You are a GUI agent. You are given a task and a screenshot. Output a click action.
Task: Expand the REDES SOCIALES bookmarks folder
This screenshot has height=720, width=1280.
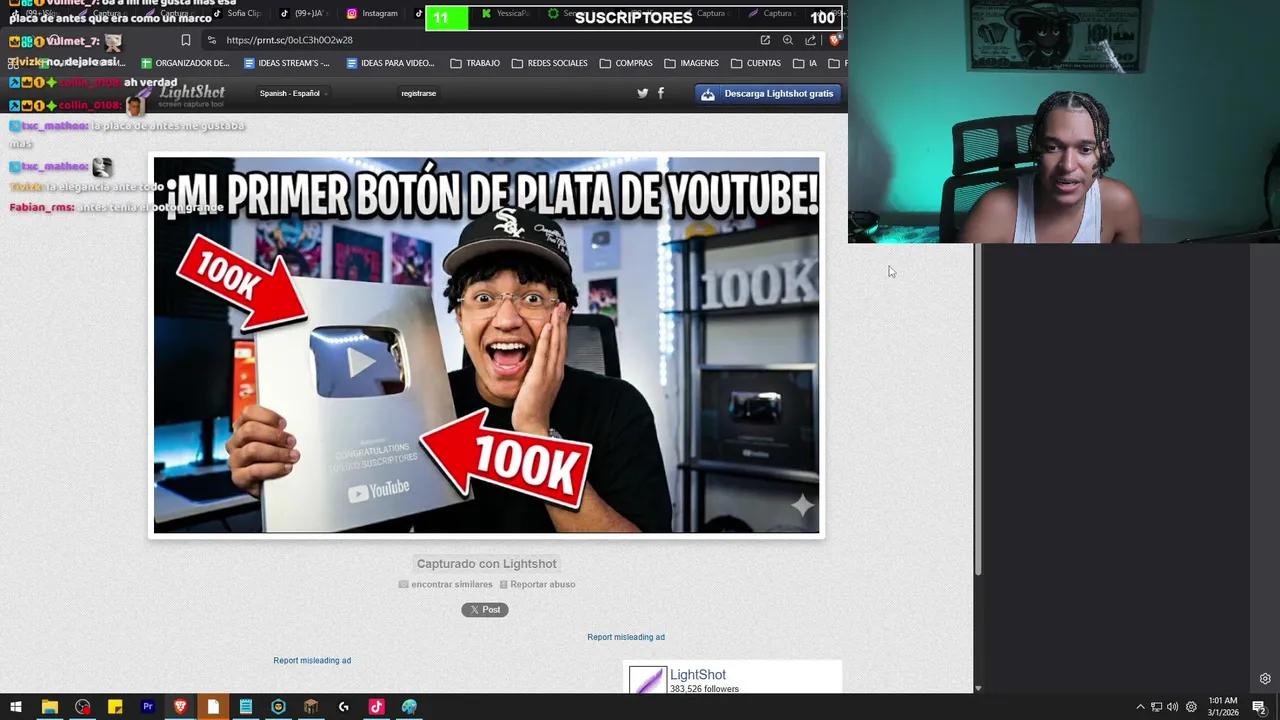(x=549, y=63)
